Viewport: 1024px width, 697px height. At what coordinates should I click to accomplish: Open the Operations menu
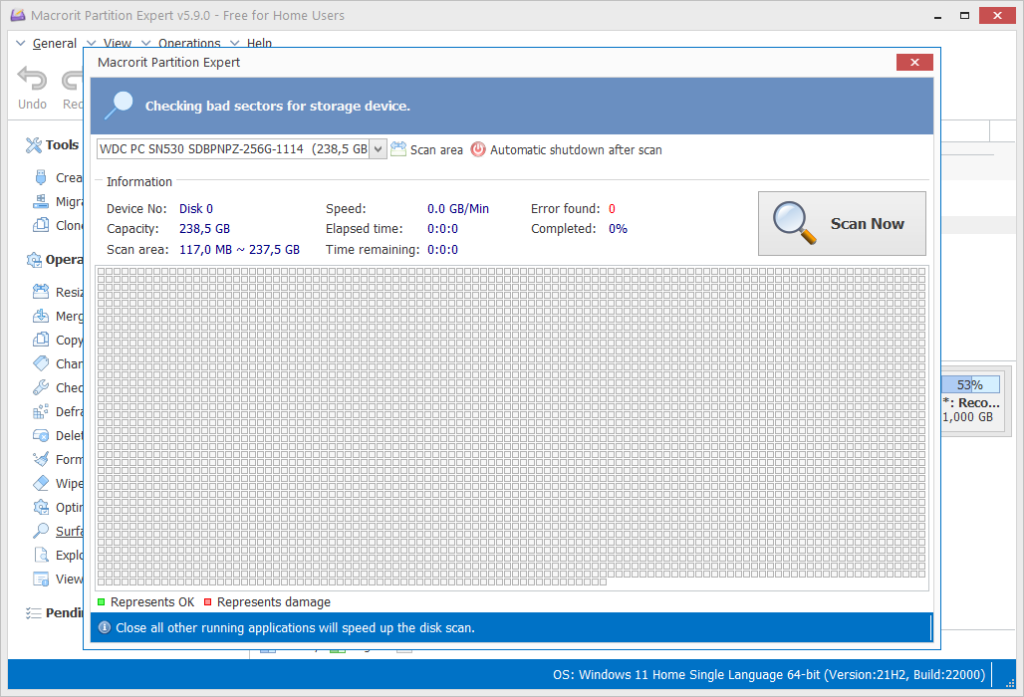click(189, 43)
